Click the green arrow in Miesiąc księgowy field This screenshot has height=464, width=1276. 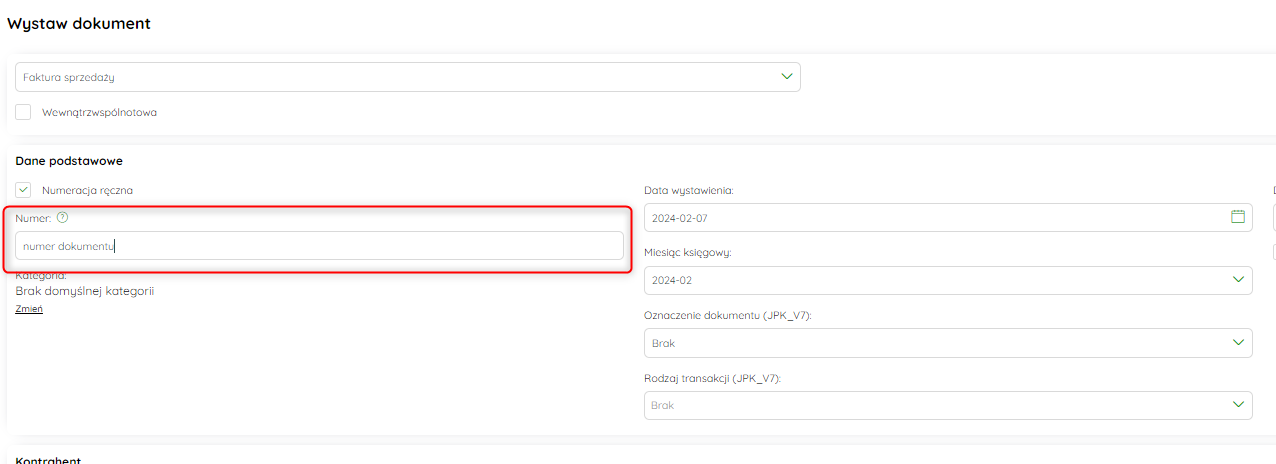pyautogui.click(x=1238, y=280)
